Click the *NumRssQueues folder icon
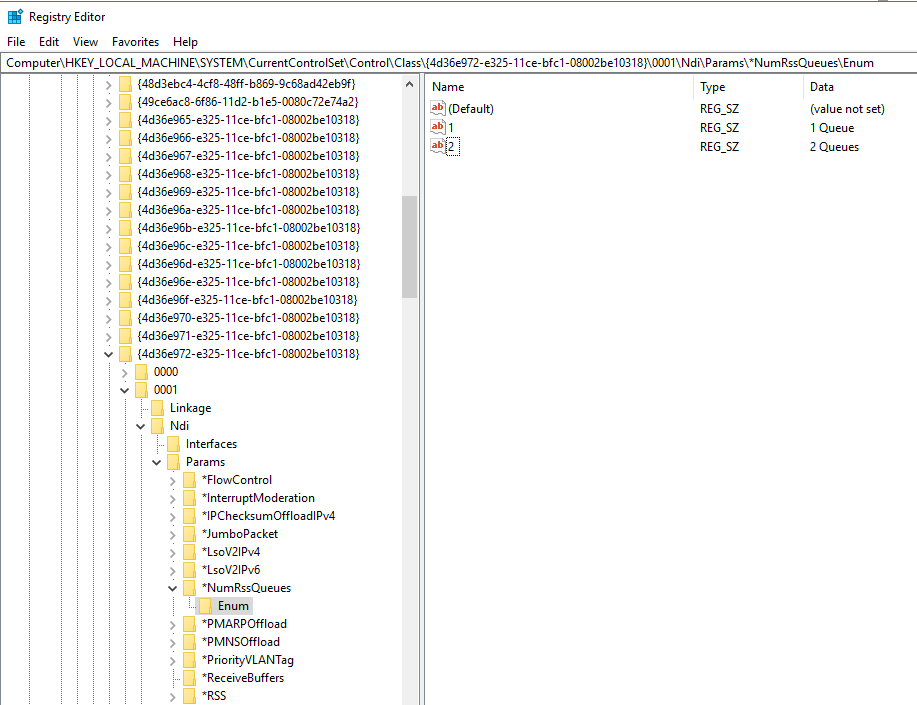The width and height of the screenshot is (917, 705). 189,588
